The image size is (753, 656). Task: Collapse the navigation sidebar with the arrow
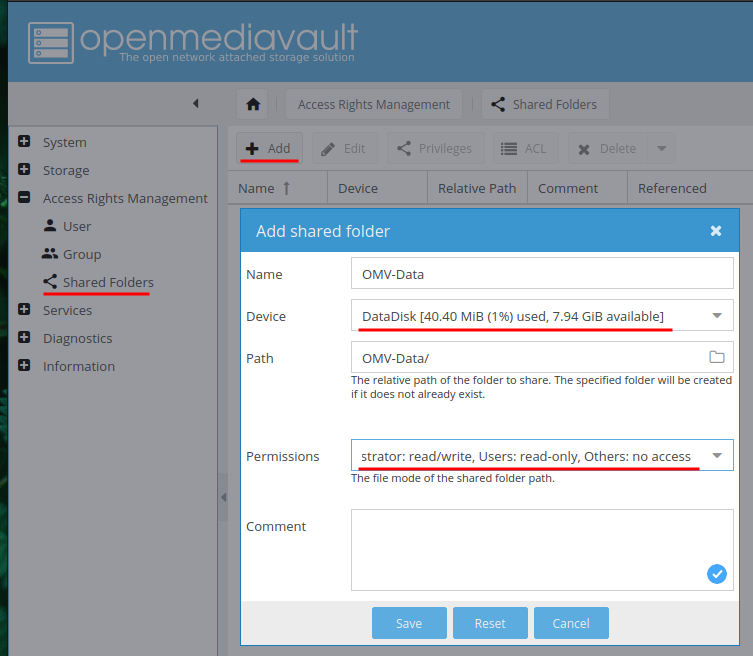pyautogui.click(x=195, y=103)
